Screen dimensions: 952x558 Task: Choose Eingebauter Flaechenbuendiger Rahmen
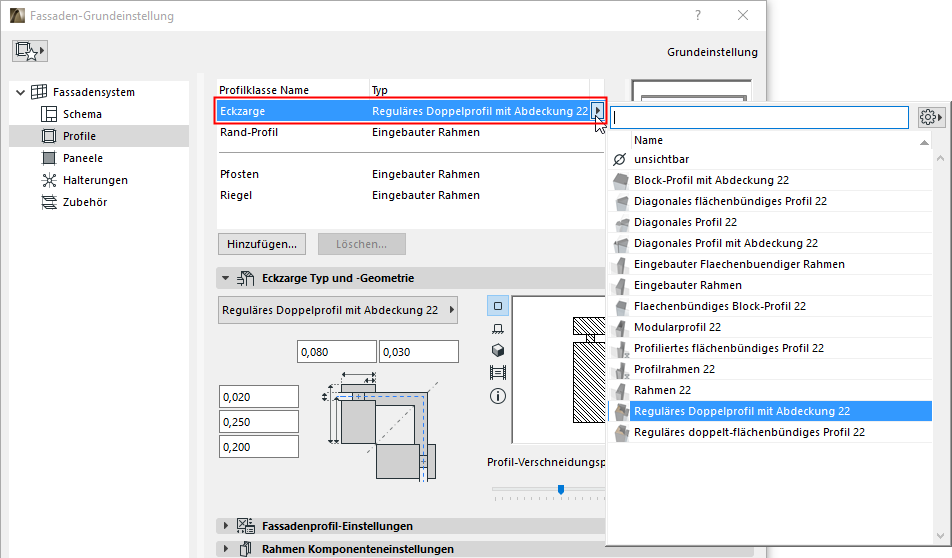point(770,264)
